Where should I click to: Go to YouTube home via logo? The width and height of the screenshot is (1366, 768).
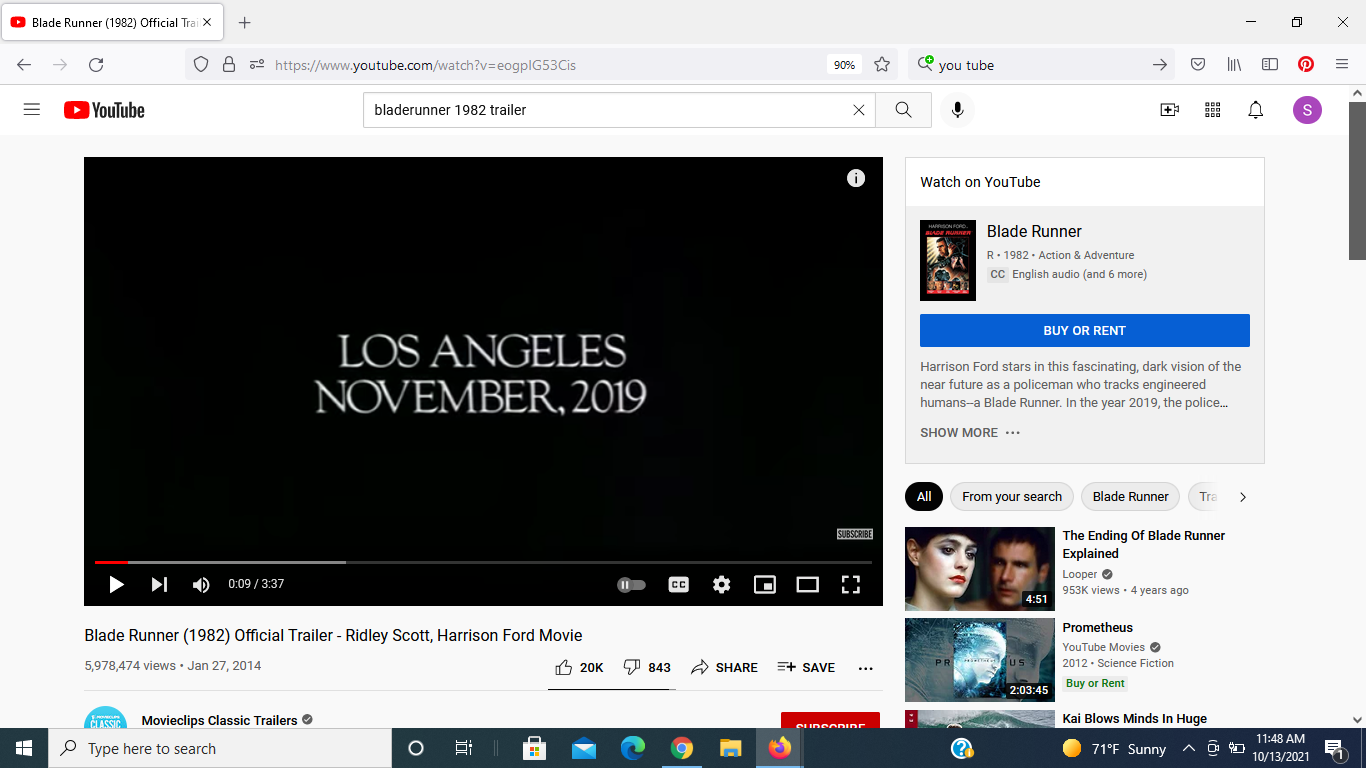(x=104, y=110)
